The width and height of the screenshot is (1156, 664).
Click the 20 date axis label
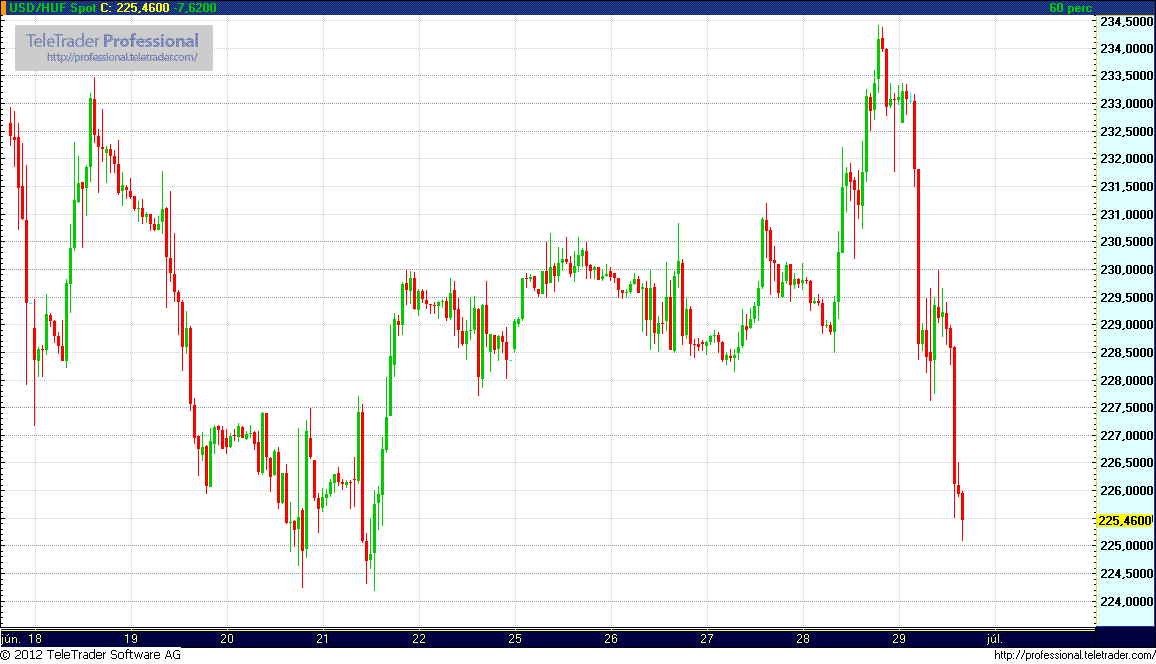[x=227, y=639]
